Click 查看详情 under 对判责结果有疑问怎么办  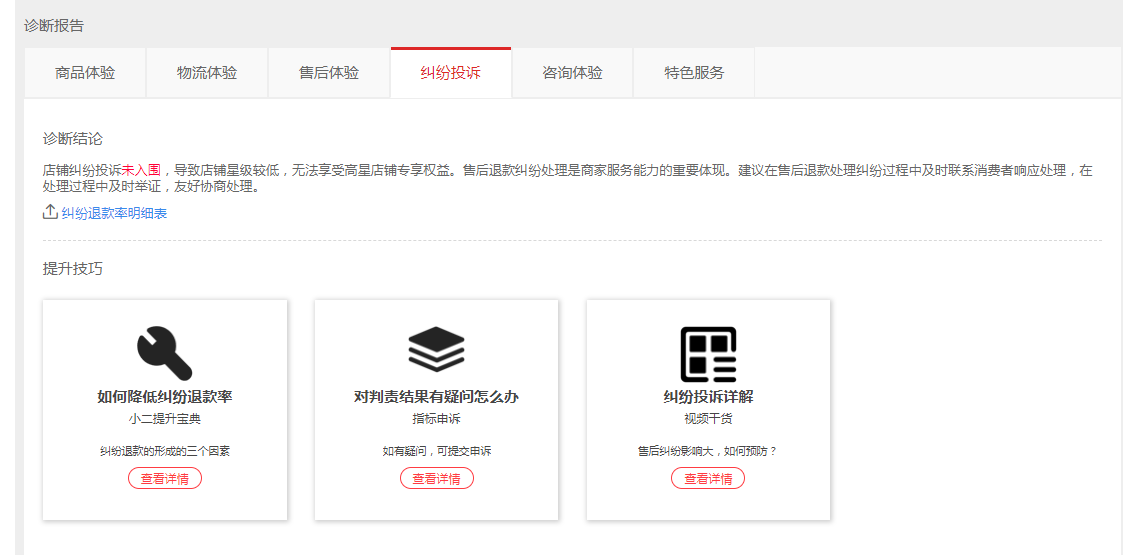tap(437, 479)
